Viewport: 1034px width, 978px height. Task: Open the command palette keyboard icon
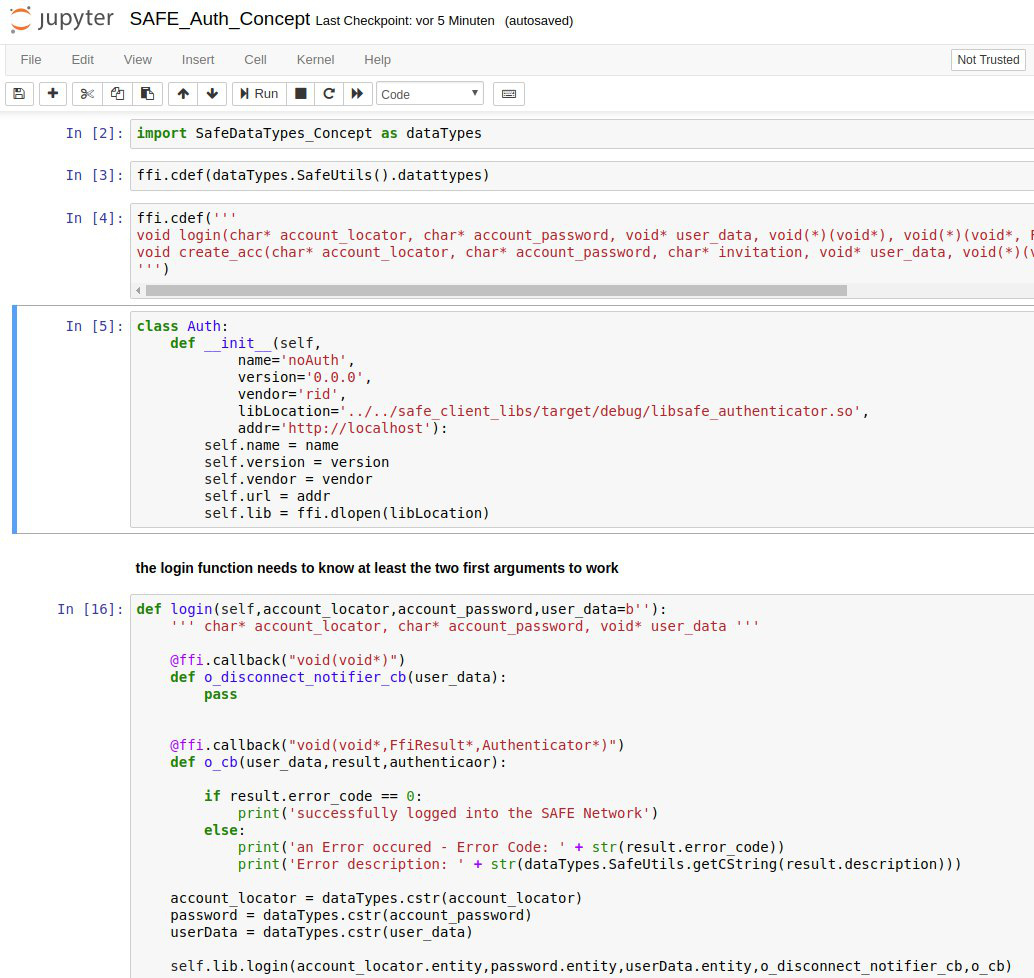[509, 94]
